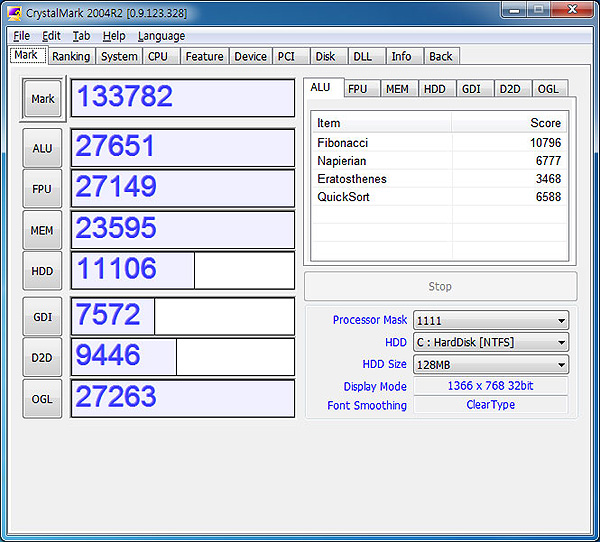The width and height of the screenshot is (600, 542).
Task: Switch to the Back tab
Action: click(442, 56)
